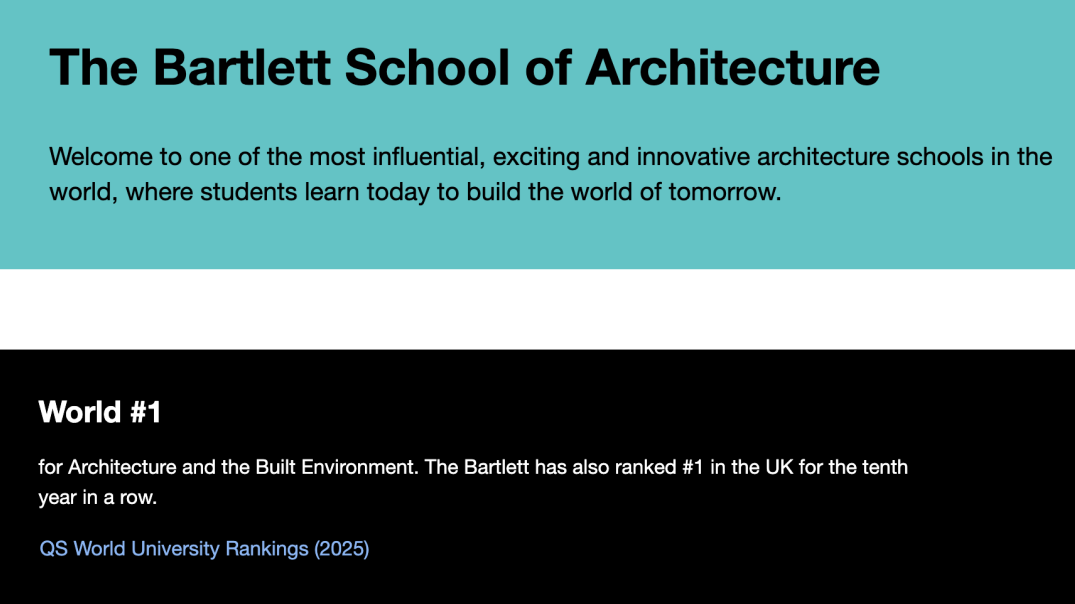This screenshot has height=604, width=1075.
Task: Open the QS World University Rankings (2025) link
Action: tap(204, 548)
